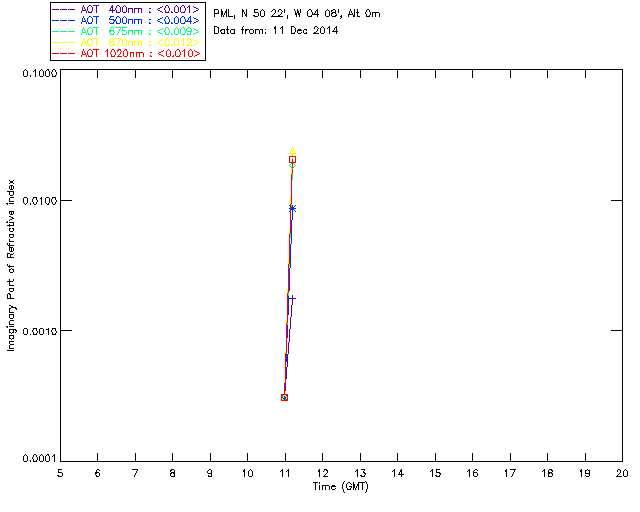
Task: Click the x-axis tick label 18
Action: point(547,473)
